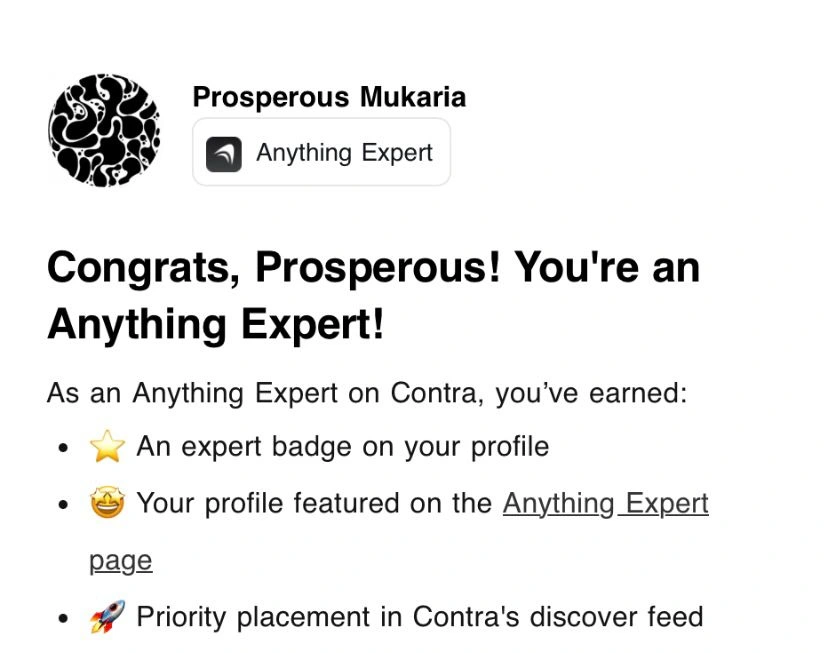The width and height of the screenshot is (828, 653).
Task: Select "An expert badge on your profile" text
Action: click(342, 446)
